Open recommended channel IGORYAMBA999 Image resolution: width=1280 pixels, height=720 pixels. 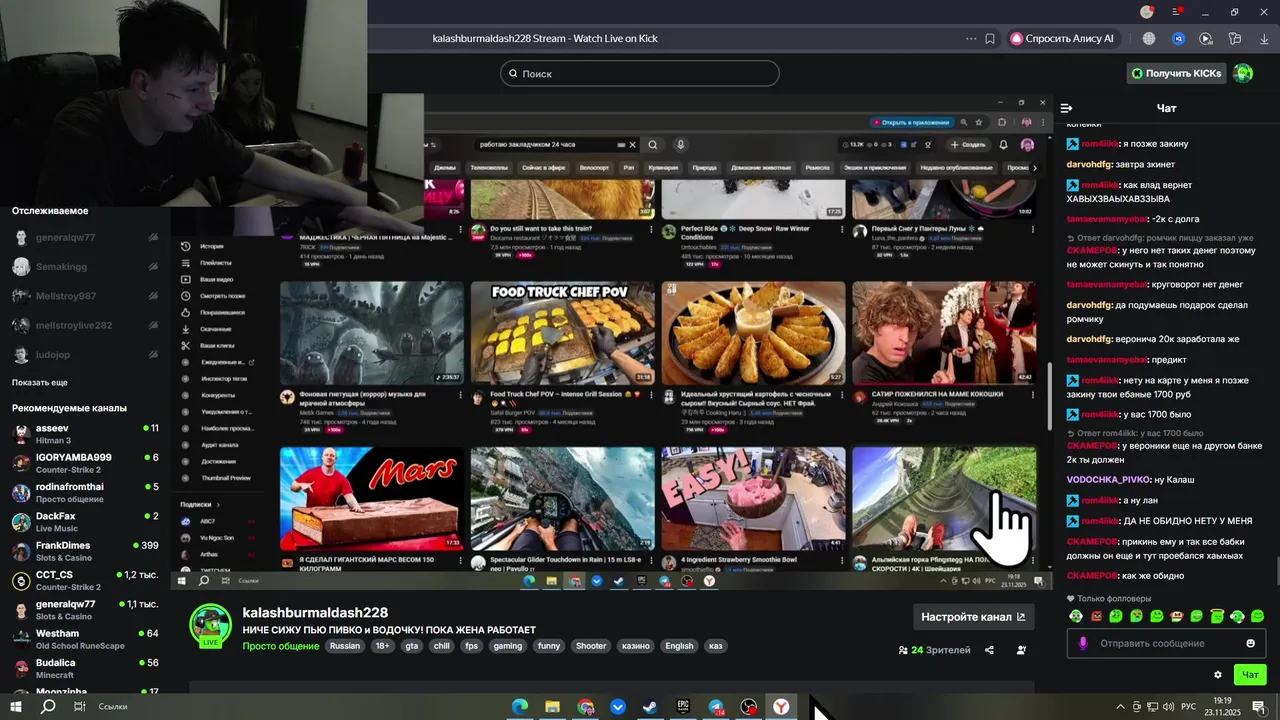(x=85, y=463)
